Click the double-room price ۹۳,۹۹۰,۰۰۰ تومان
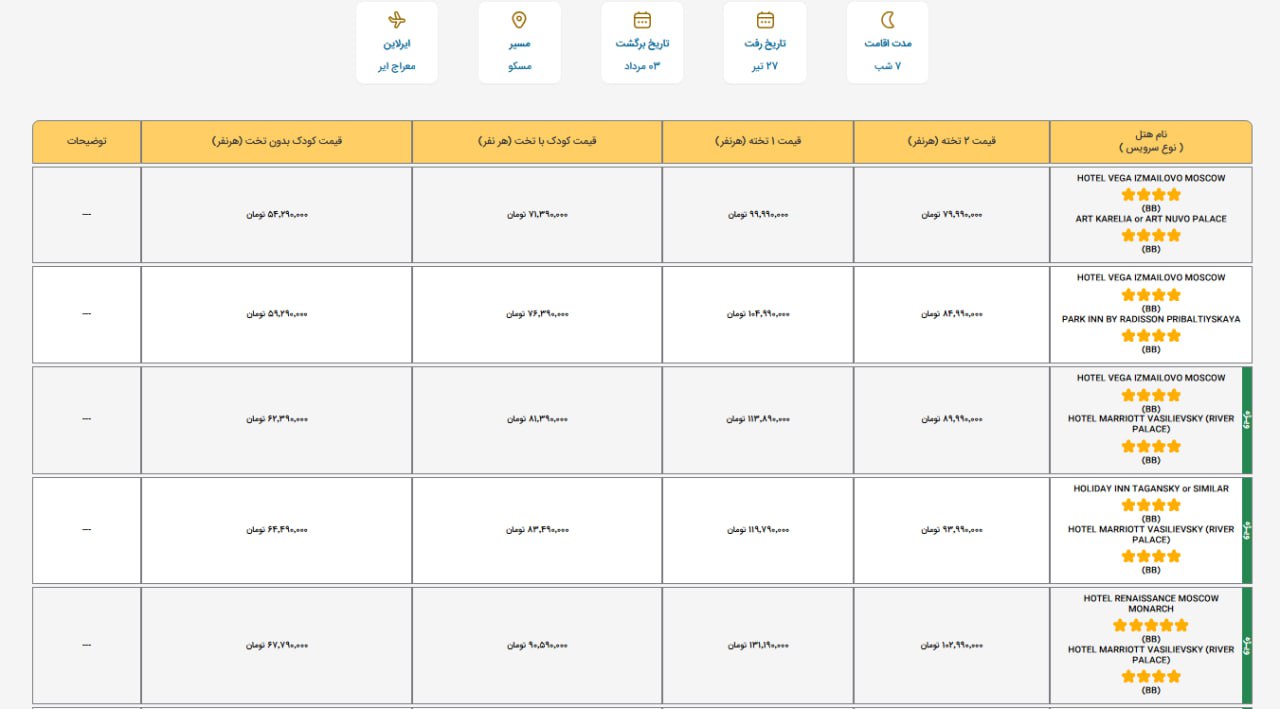 [x=952, y=530]
